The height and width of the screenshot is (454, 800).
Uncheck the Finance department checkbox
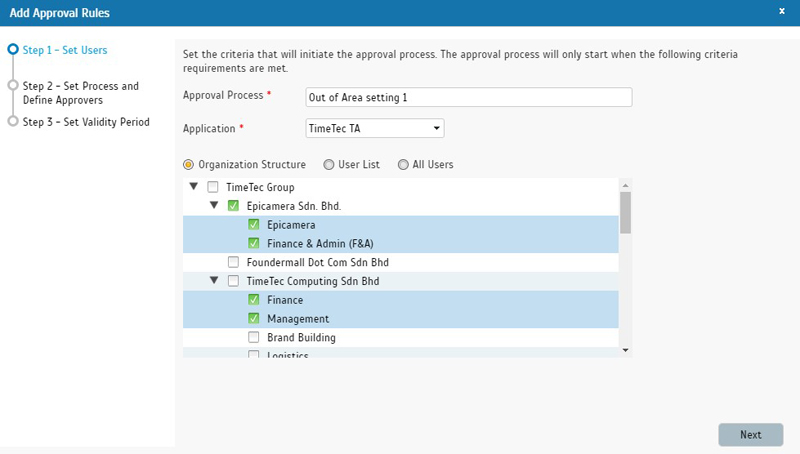point(254,299)
